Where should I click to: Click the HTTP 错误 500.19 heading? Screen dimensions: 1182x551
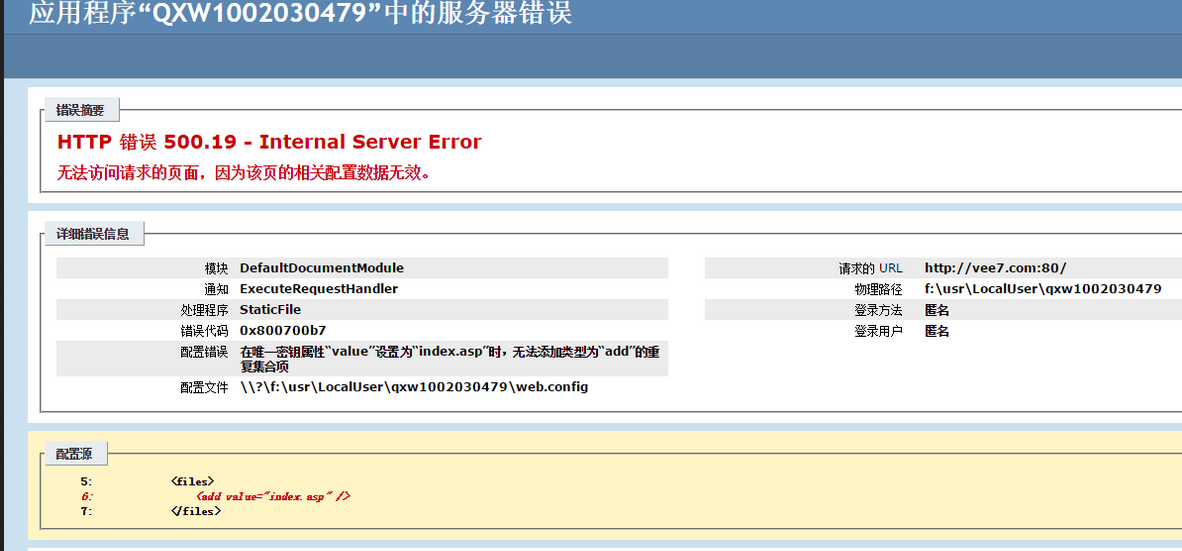click(x=269, y=142)
